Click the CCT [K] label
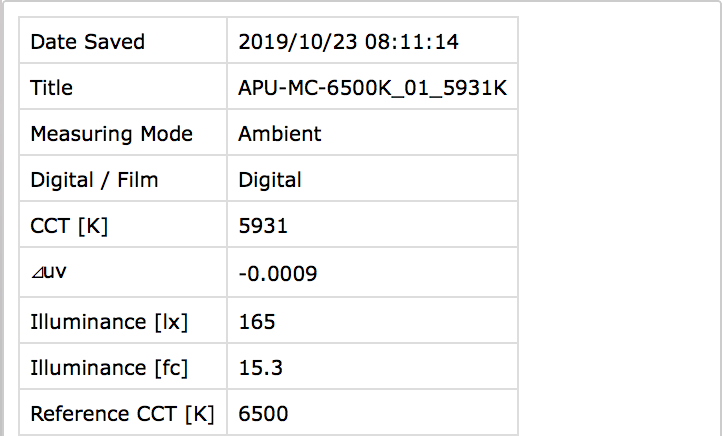The width and height of the screenshot is (722, 436). click(x=69, y=226)
